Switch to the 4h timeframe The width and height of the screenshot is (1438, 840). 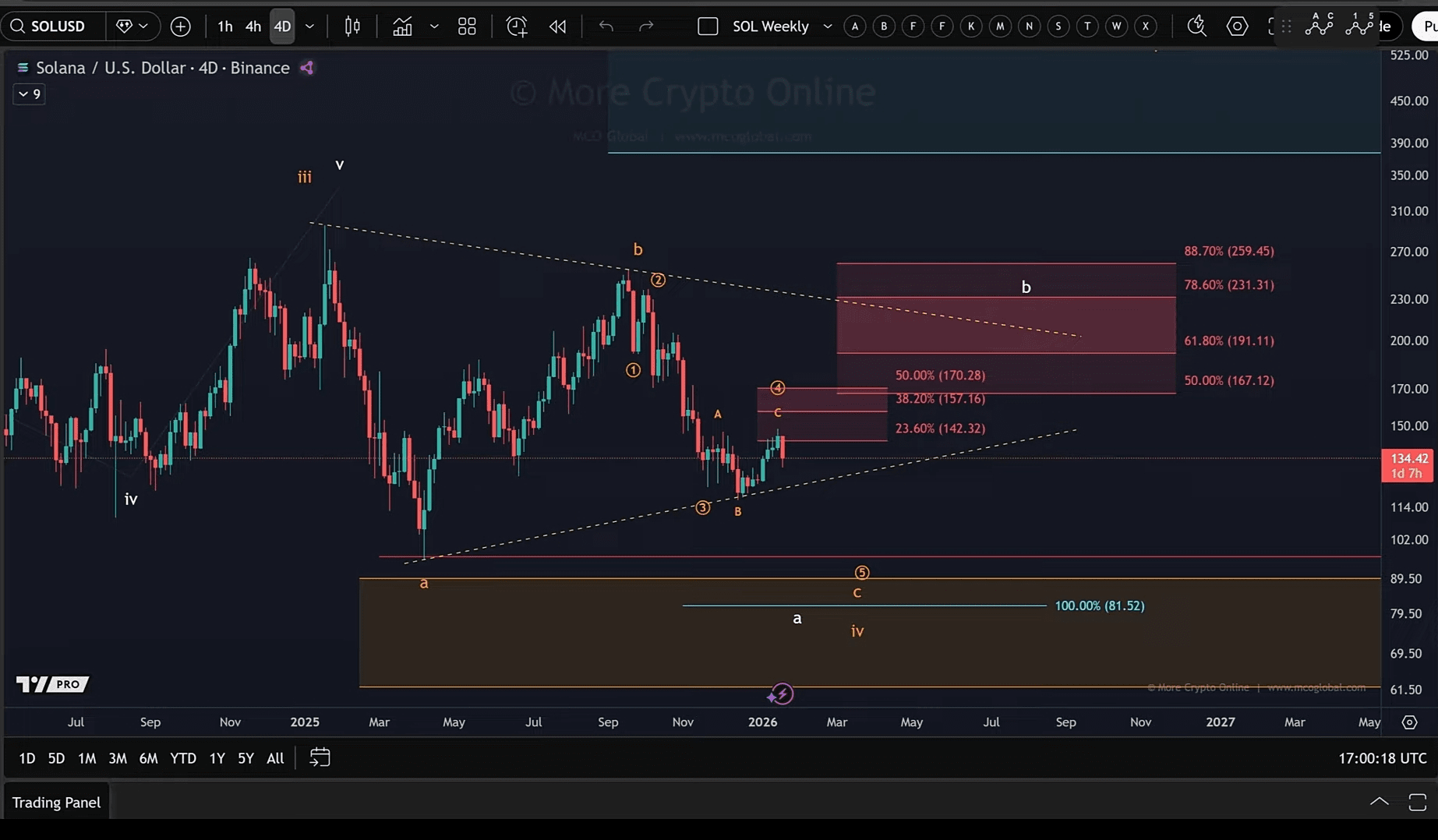(253, 26)
